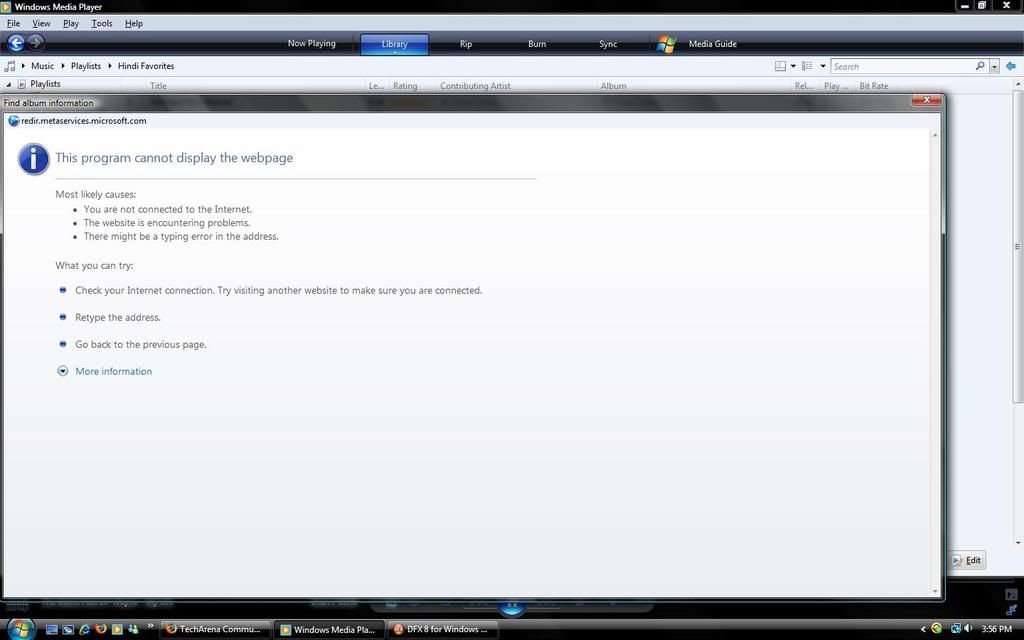Switch to DFX 8 for Windows taskbar button
This screenshot has width=1024, height=640.
click(x=443, y=630)
